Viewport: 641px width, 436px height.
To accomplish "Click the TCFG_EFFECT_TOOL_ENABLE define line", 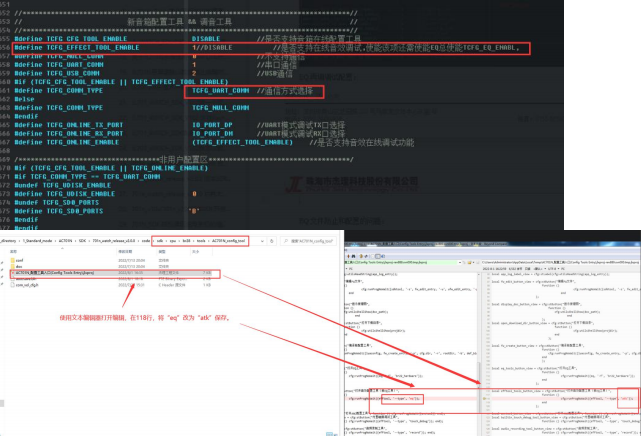I will point(267,48).
